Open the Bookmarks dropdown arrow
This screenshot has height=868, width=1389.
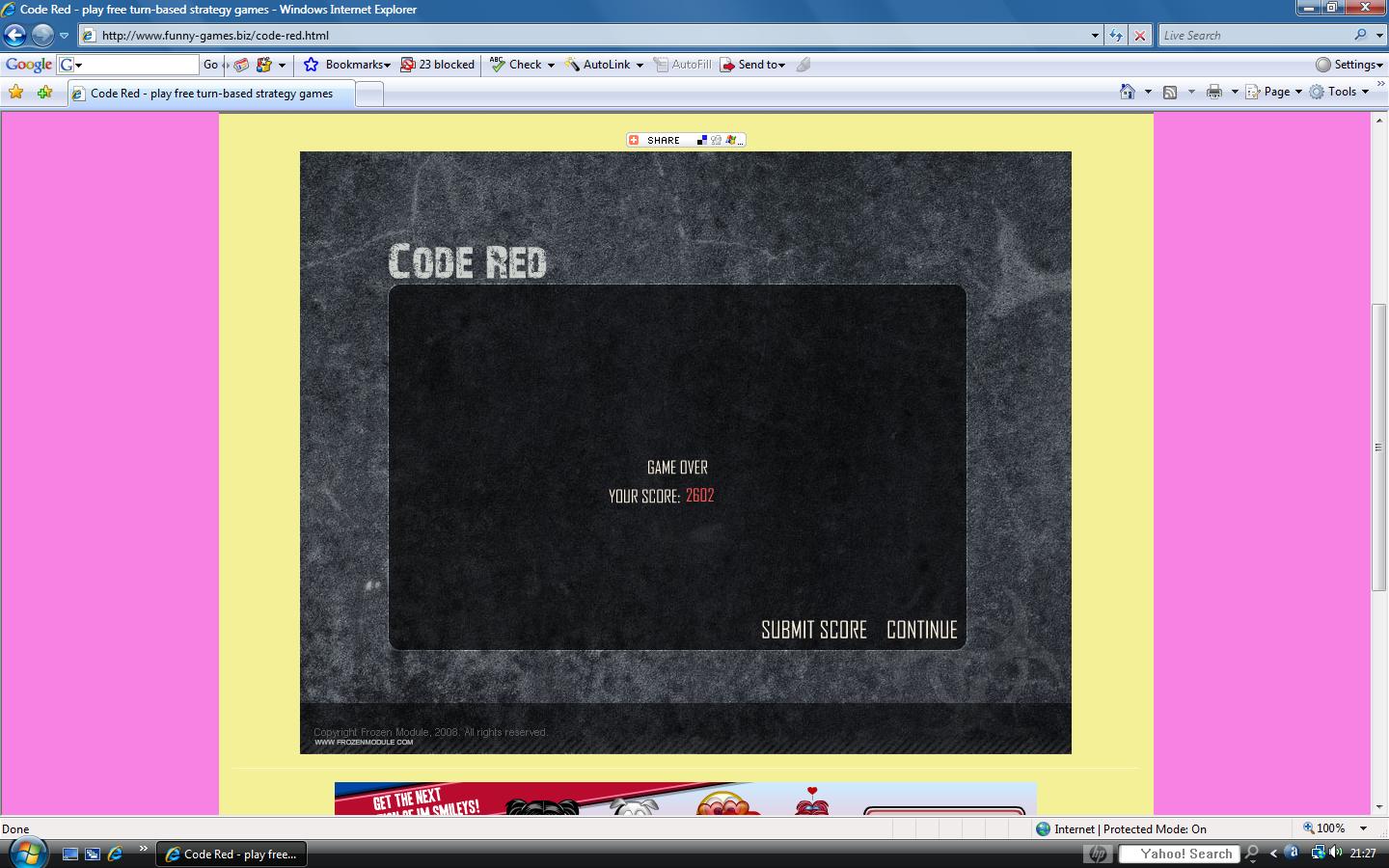(387, 64)
